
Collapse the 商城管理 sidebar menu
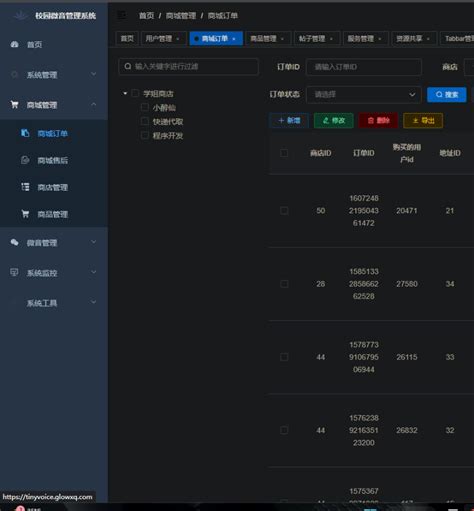pos(94,104)
